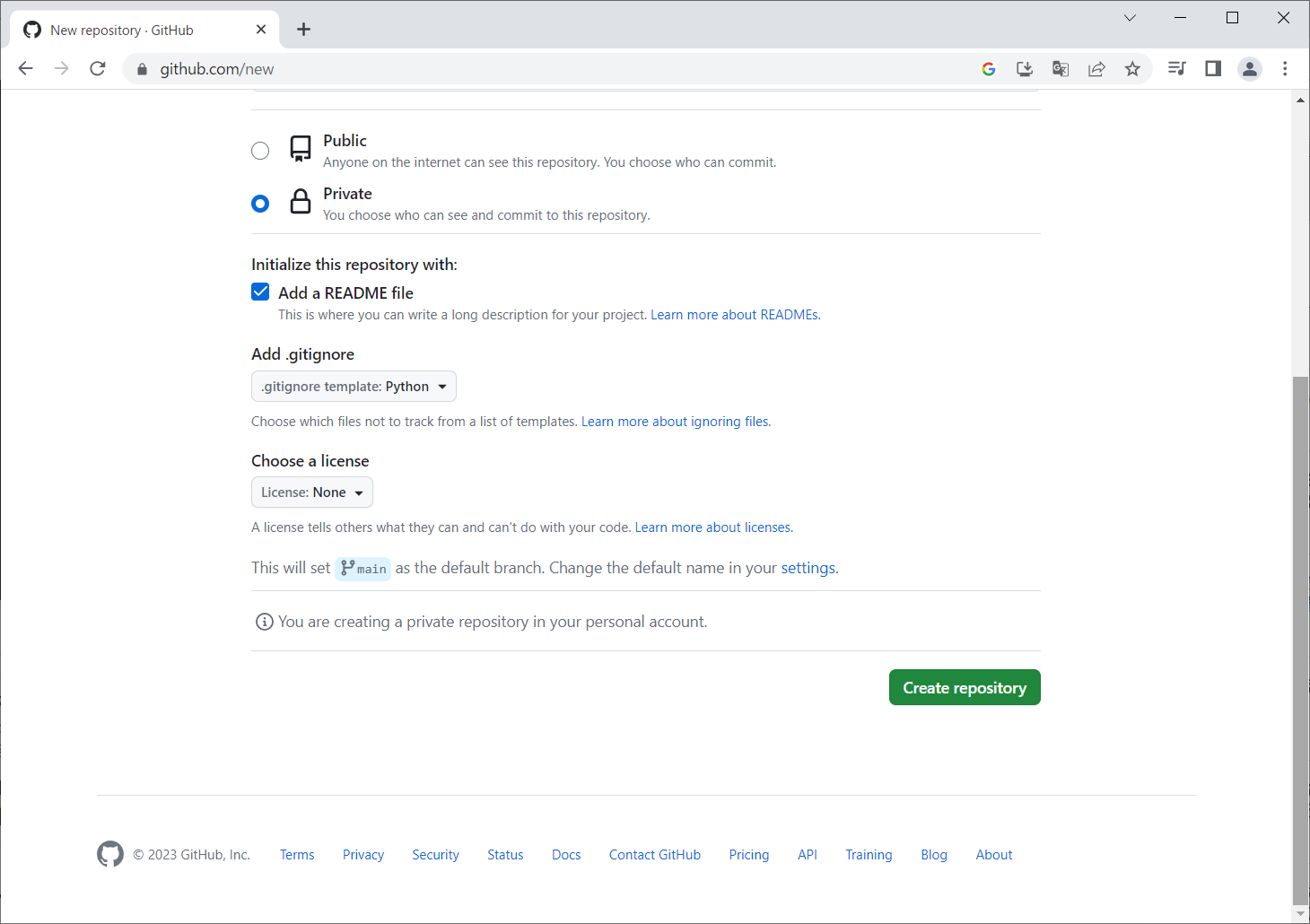Open the Chrome profile avatar icon

point(1249,69)
